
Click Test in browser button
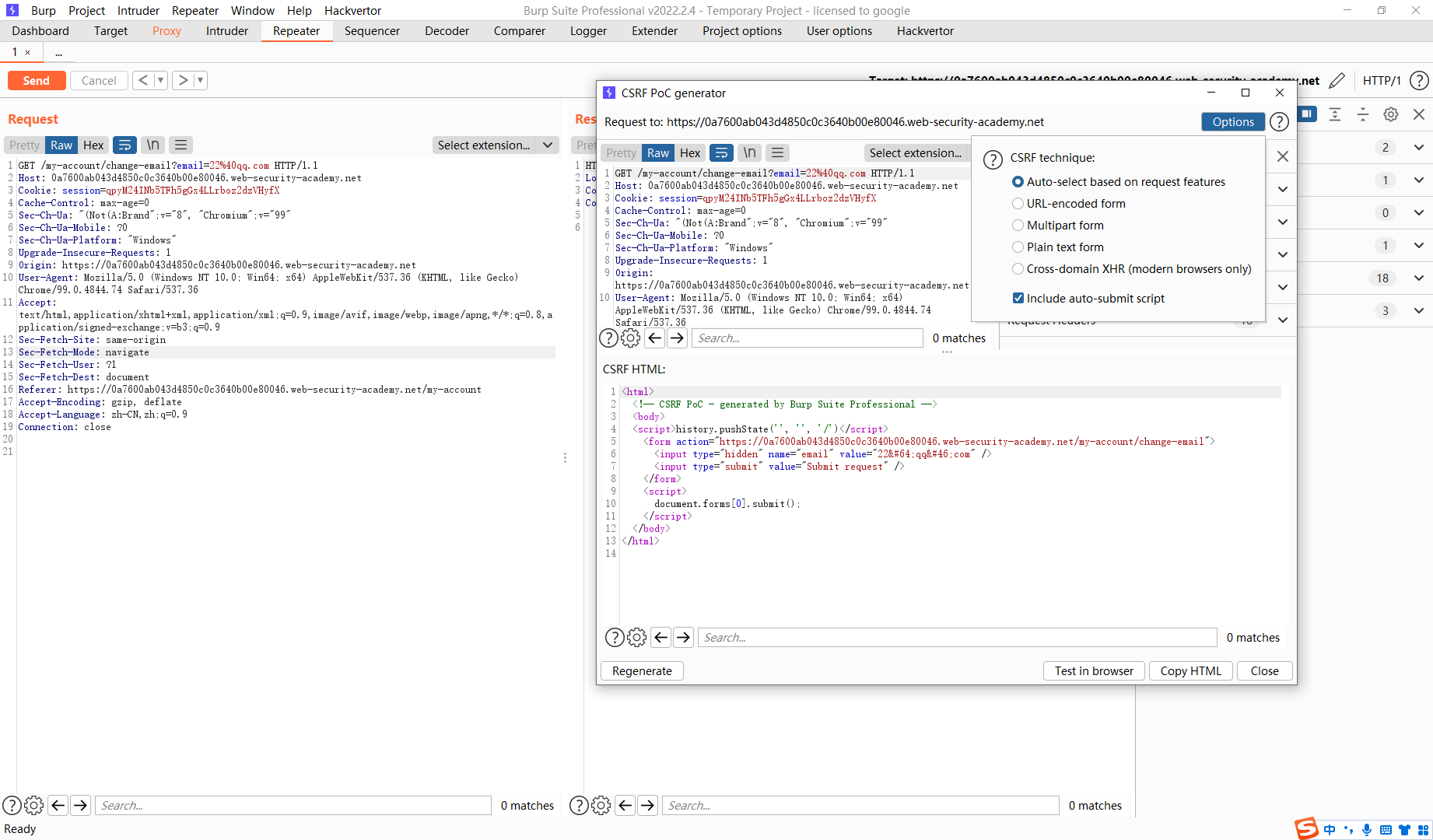pyautogui.click(x=1094, y=670)
